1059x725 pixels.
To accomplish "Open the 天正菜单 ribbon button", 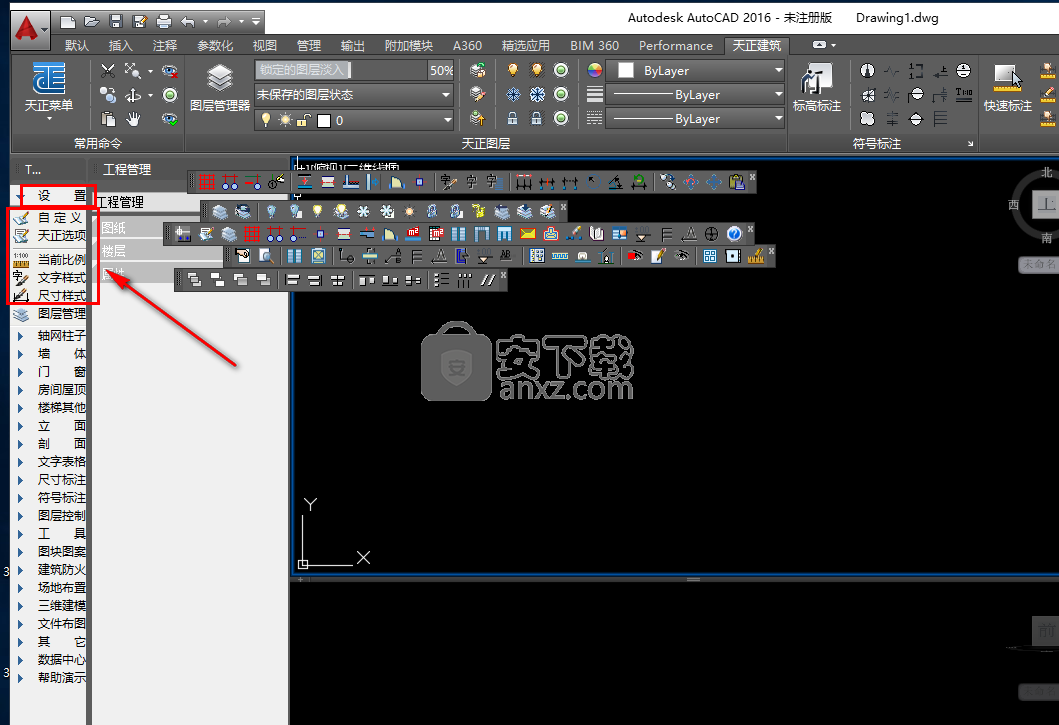I will (x=48, y=87).
